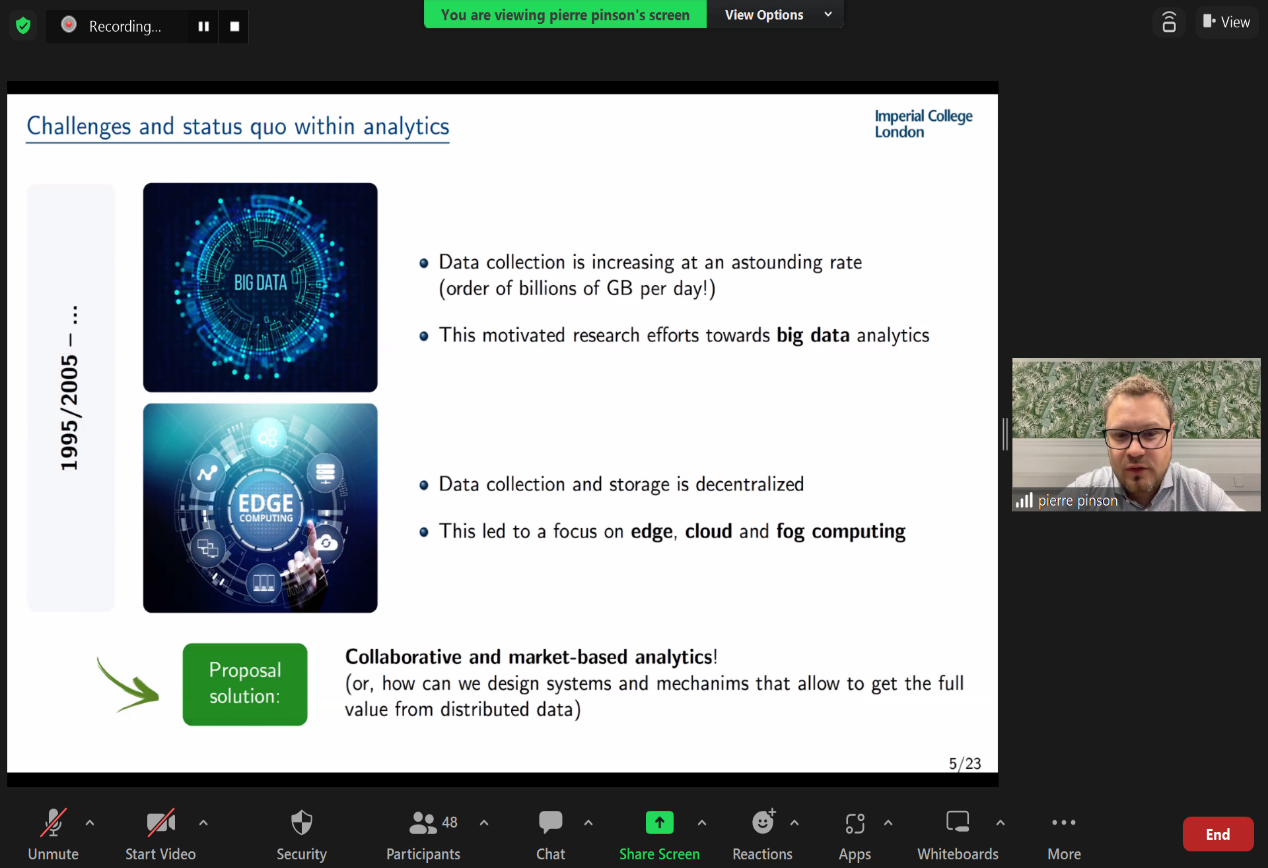
Task: Click the green encryption shield icon
Action: pos(23,25)
